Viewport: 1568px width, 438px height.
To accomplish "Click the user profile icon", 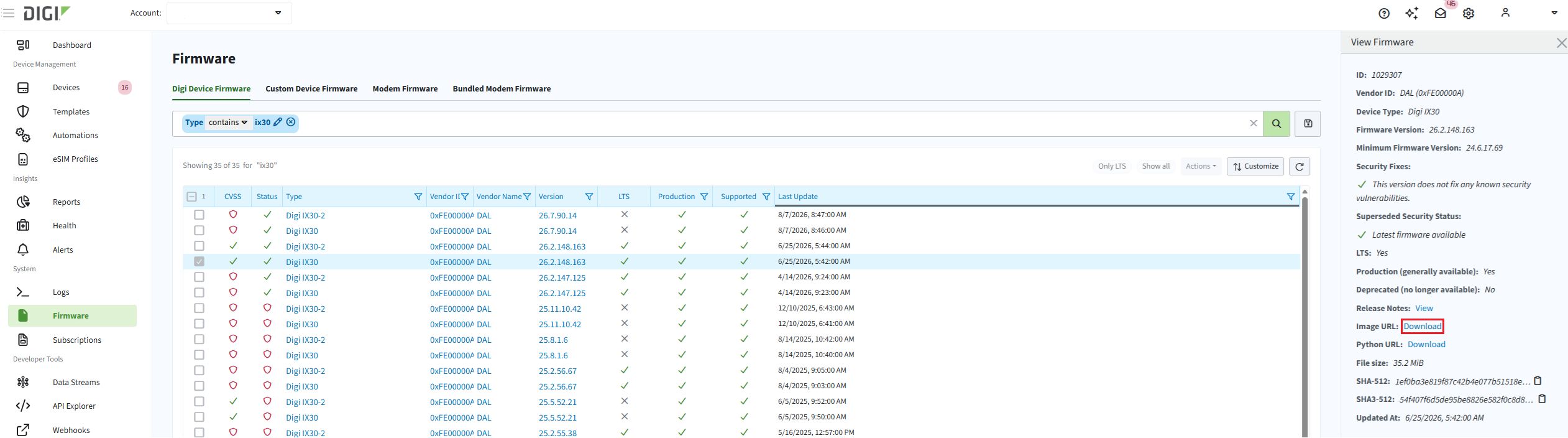I will (1505, 12).
